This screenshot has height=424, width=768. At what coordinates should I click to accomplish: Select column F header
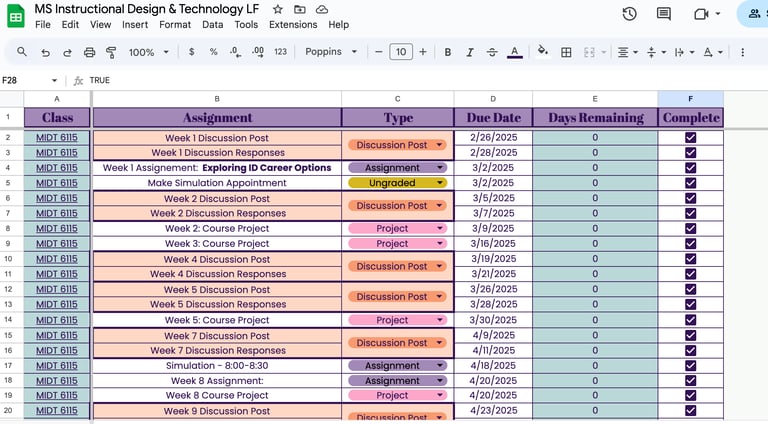(691, 99)
